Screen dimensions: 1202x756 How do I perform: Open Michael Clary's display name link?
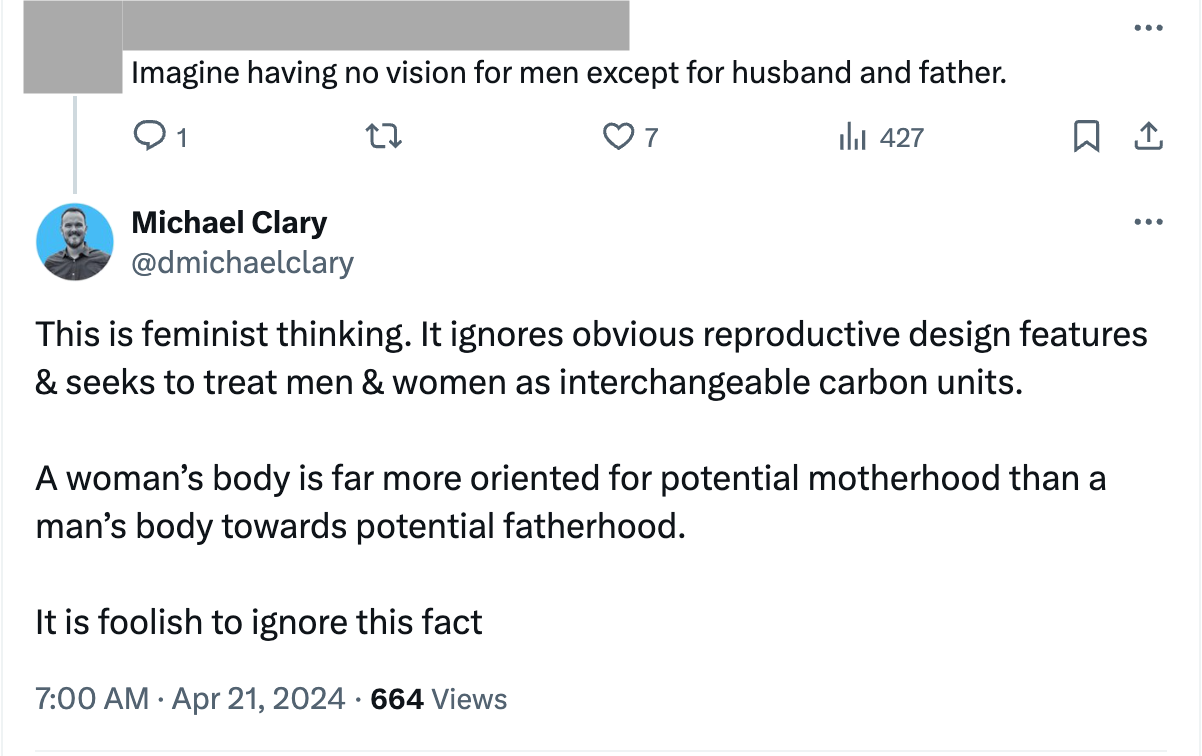pos(229,222)
